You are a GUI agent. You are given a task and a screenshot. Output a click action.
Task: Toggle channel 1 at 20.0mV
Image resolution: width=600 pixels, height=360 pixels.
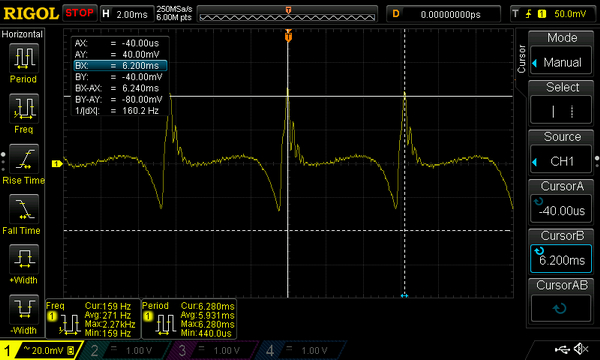[x=40, y=350]
